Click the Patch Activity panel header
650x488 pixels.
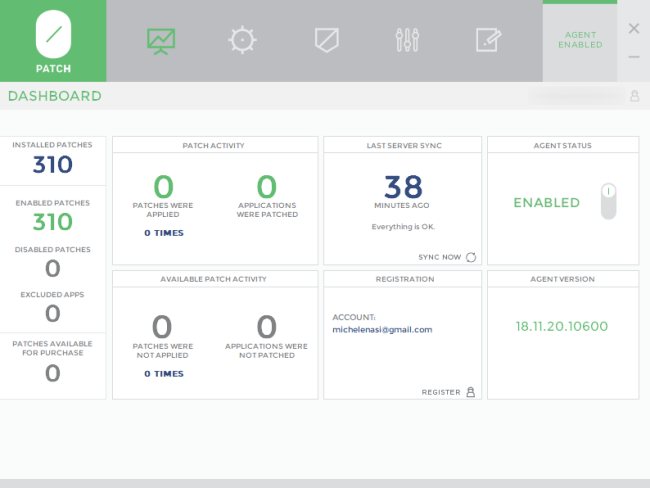tap(215, 145)
